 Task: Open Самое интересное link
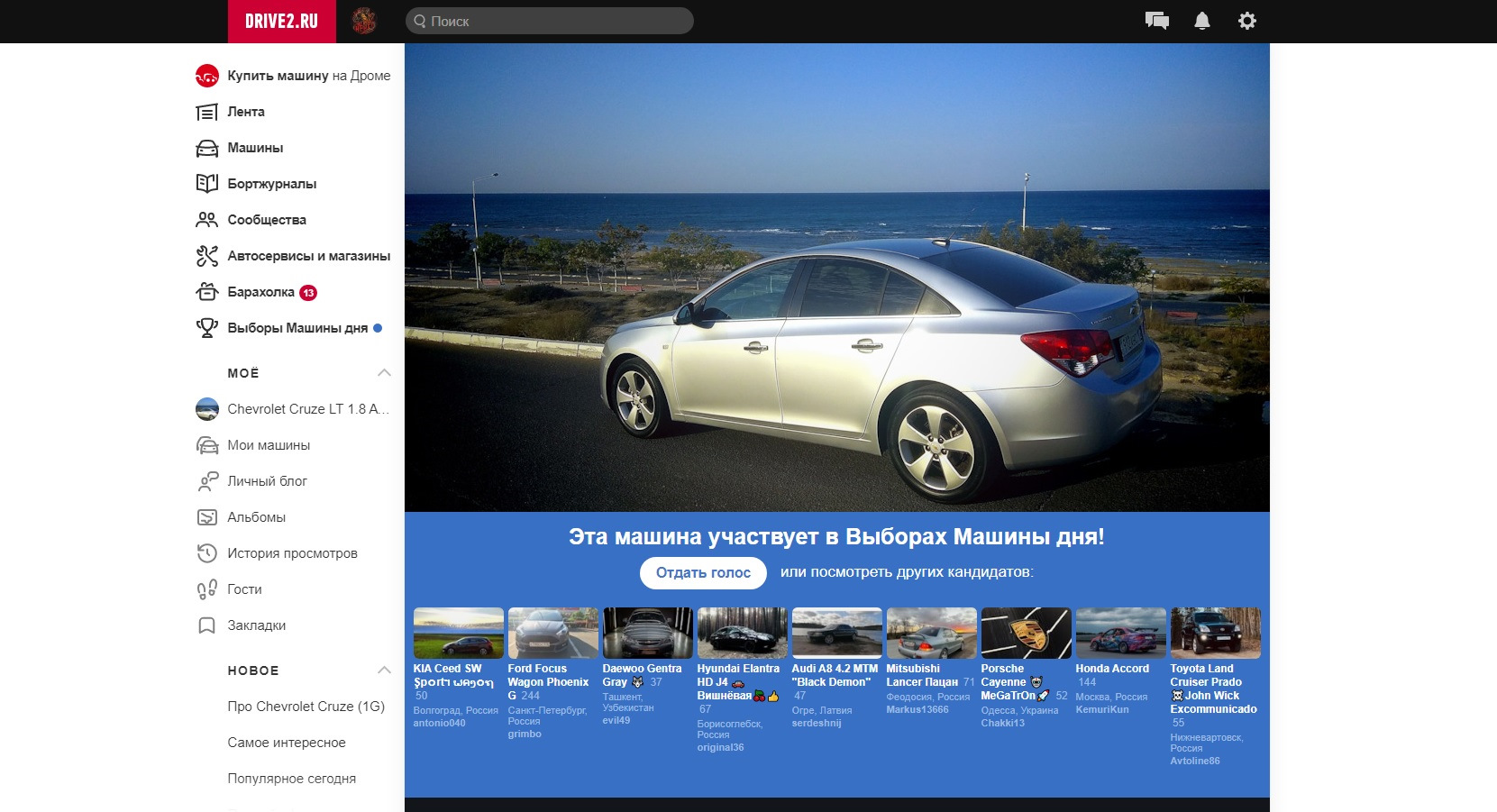[287, 743]
